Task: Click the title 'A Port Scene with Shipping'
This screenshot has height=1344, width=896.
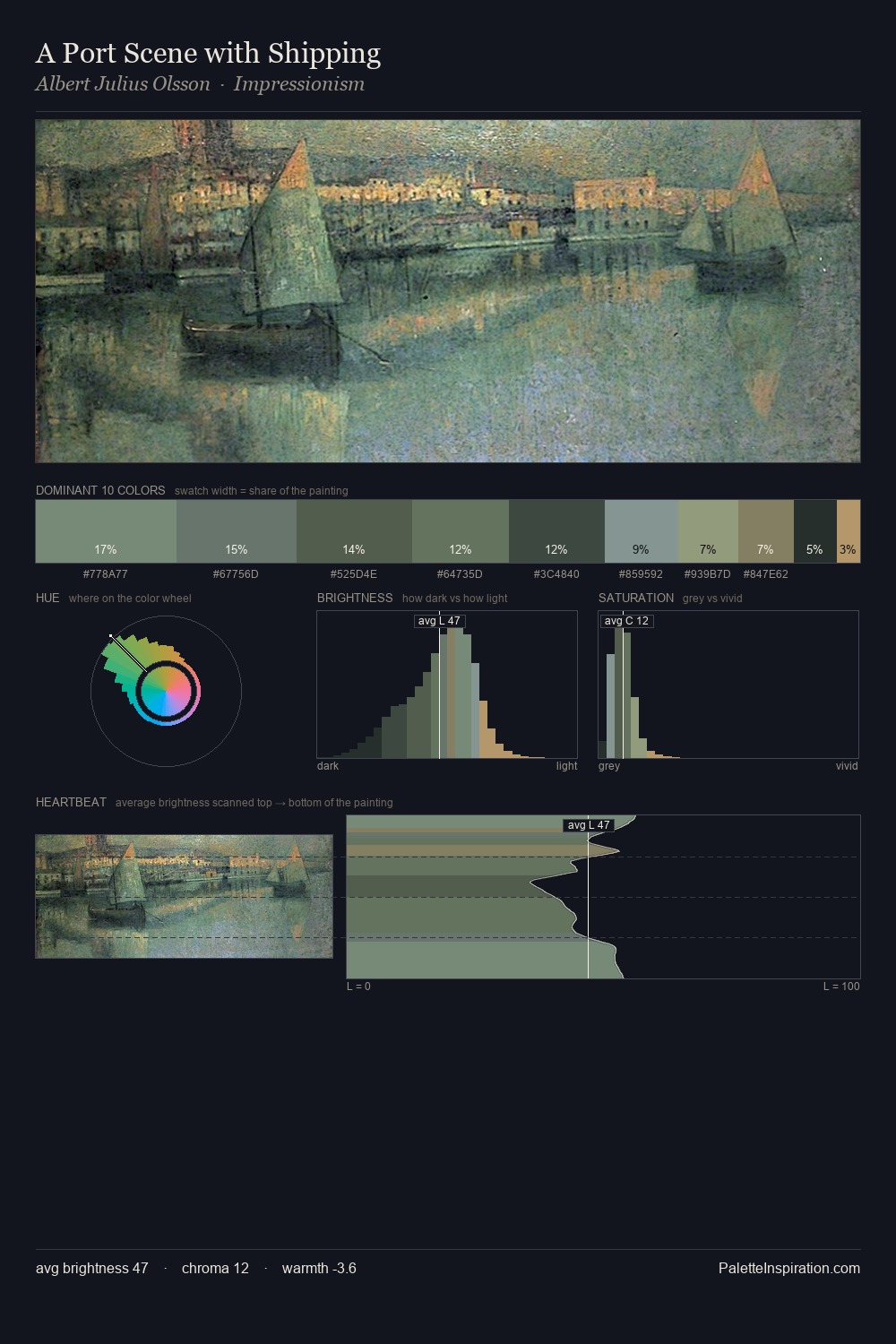Action: pos(208,53)
